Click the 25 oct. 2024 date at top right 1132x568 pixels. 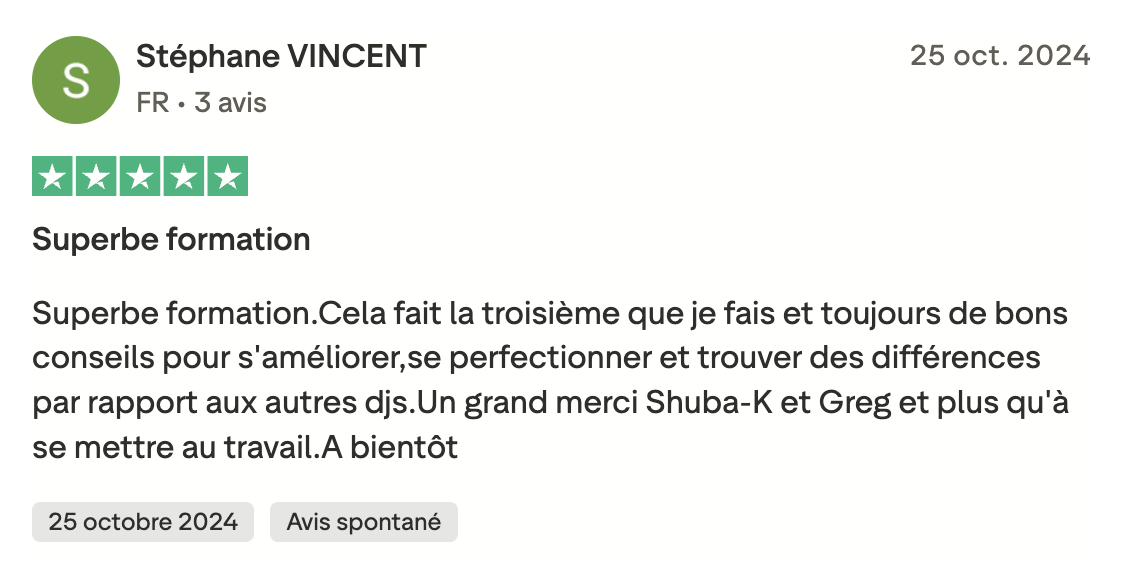[999, 56]
